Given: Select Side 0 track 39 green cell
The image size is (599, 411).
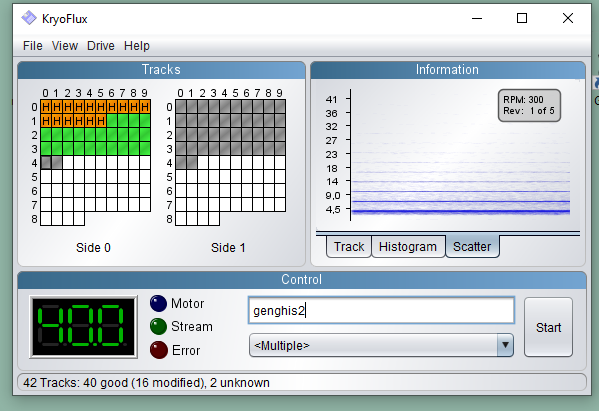Looking at the screenshot, I should pyautogui.click(x=145, y=149).
